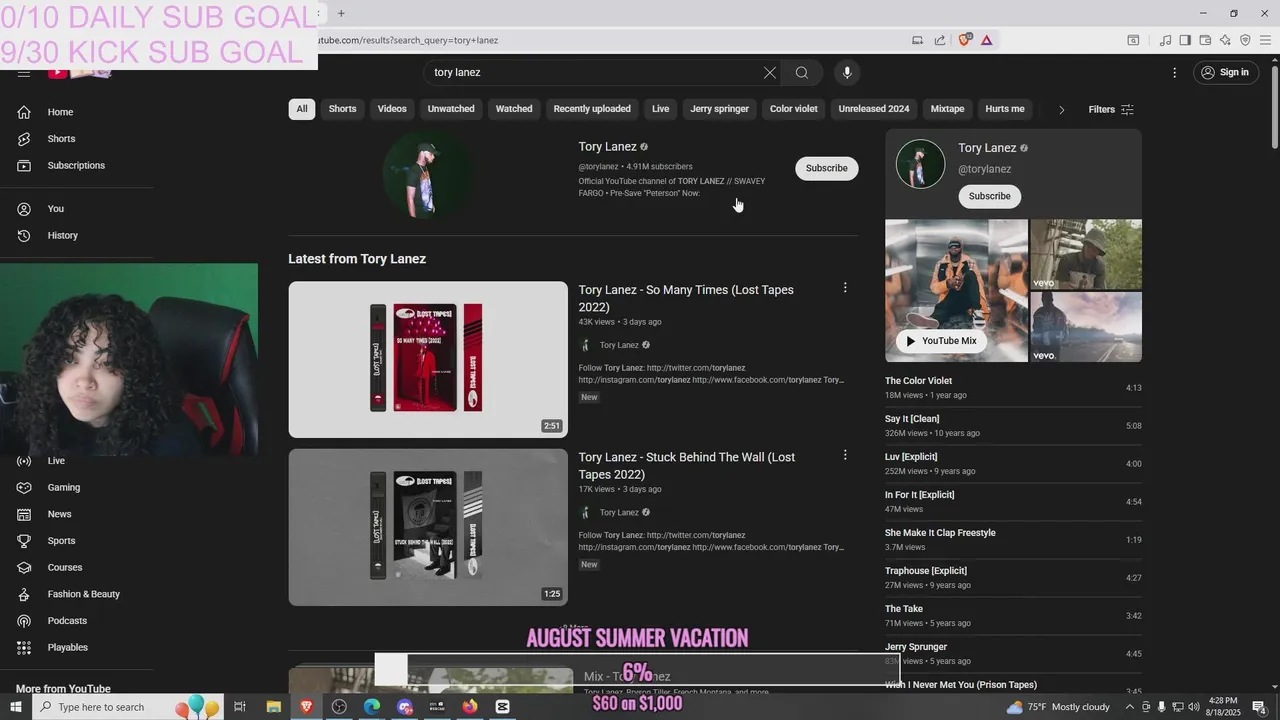Screen dimensions: 1280x720
Task: Open the Leo AI sparkle icon
Action: pos(1225,40)
